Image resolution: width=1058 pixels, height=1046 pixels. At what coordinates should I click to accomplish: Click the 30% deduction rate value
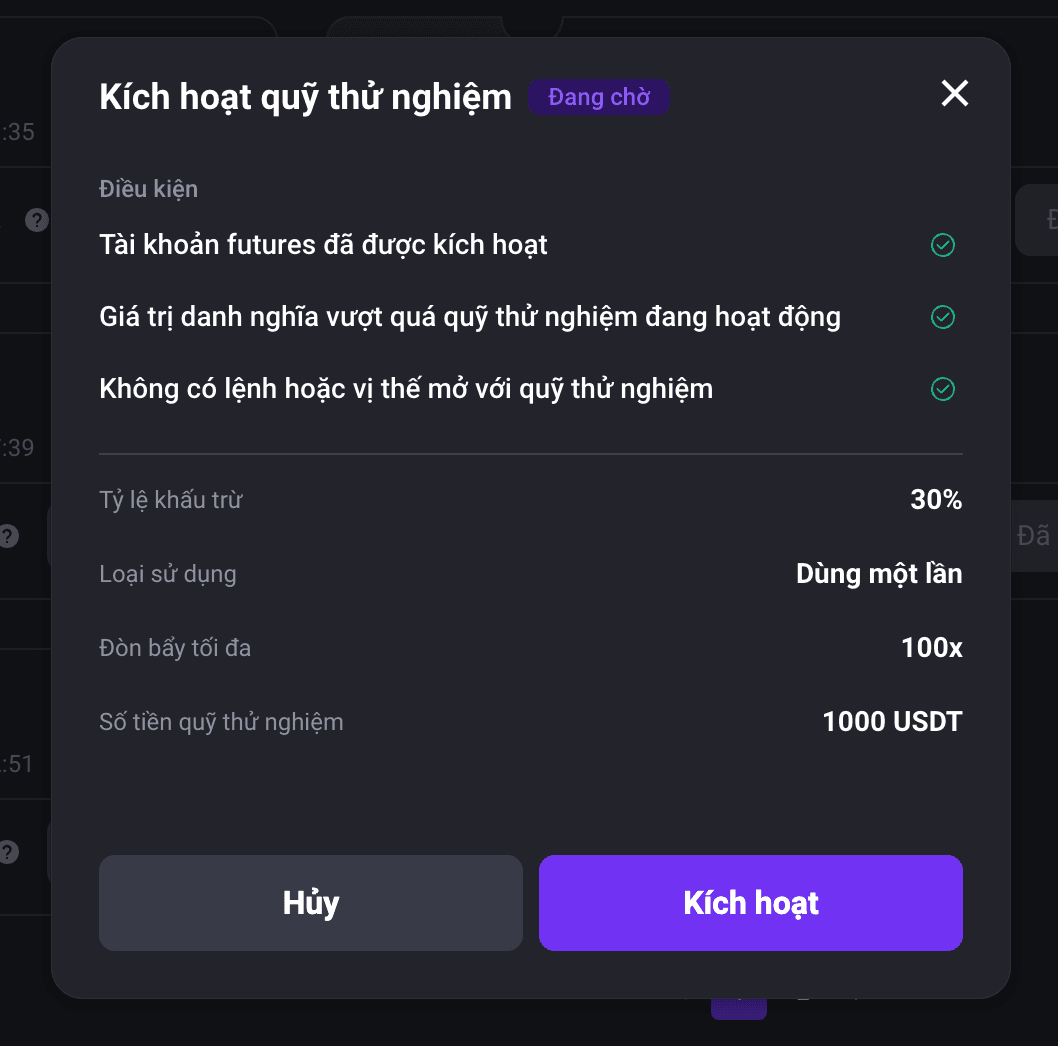[936, 499]
